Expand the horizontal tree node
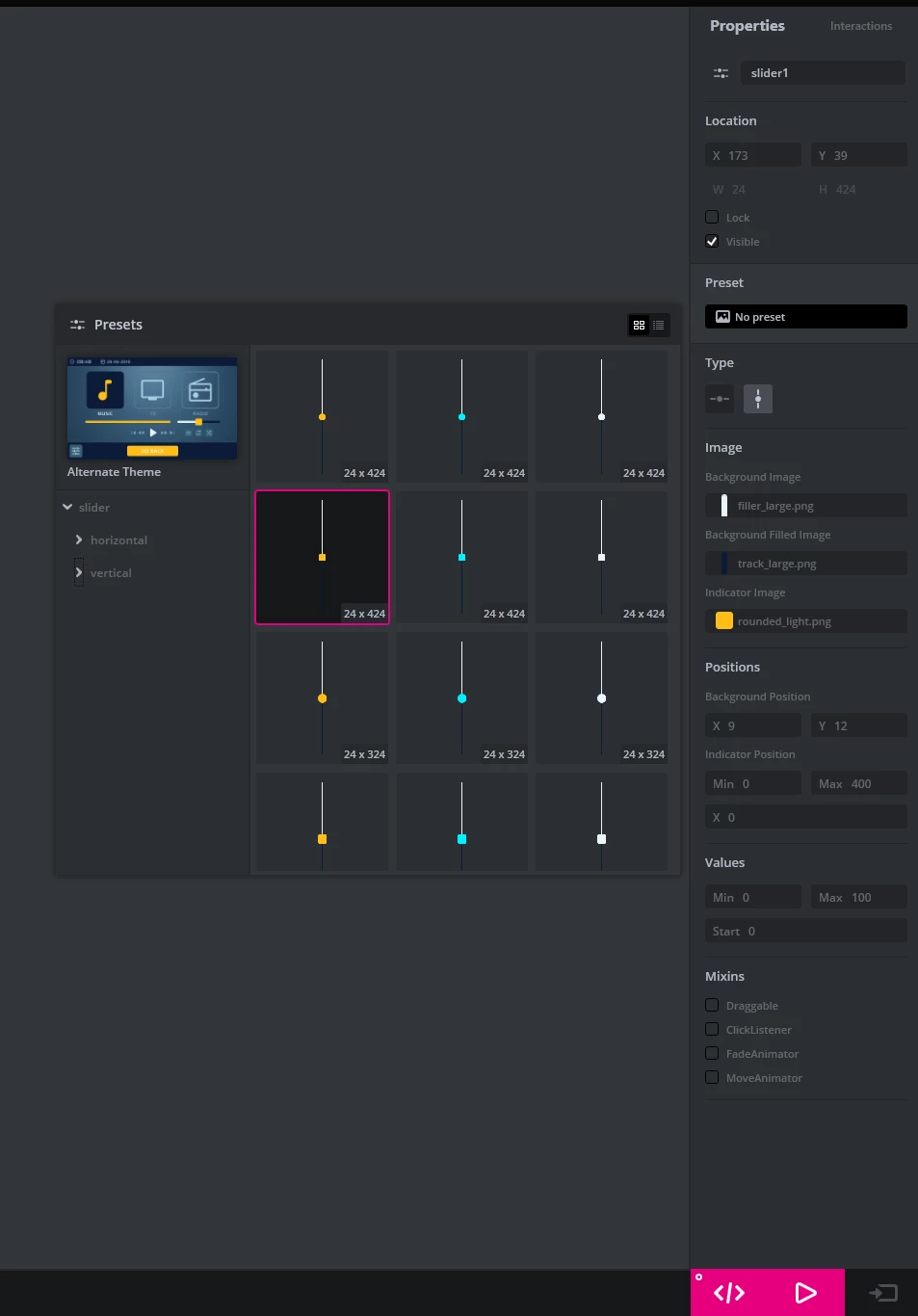 tap(79, 540)
